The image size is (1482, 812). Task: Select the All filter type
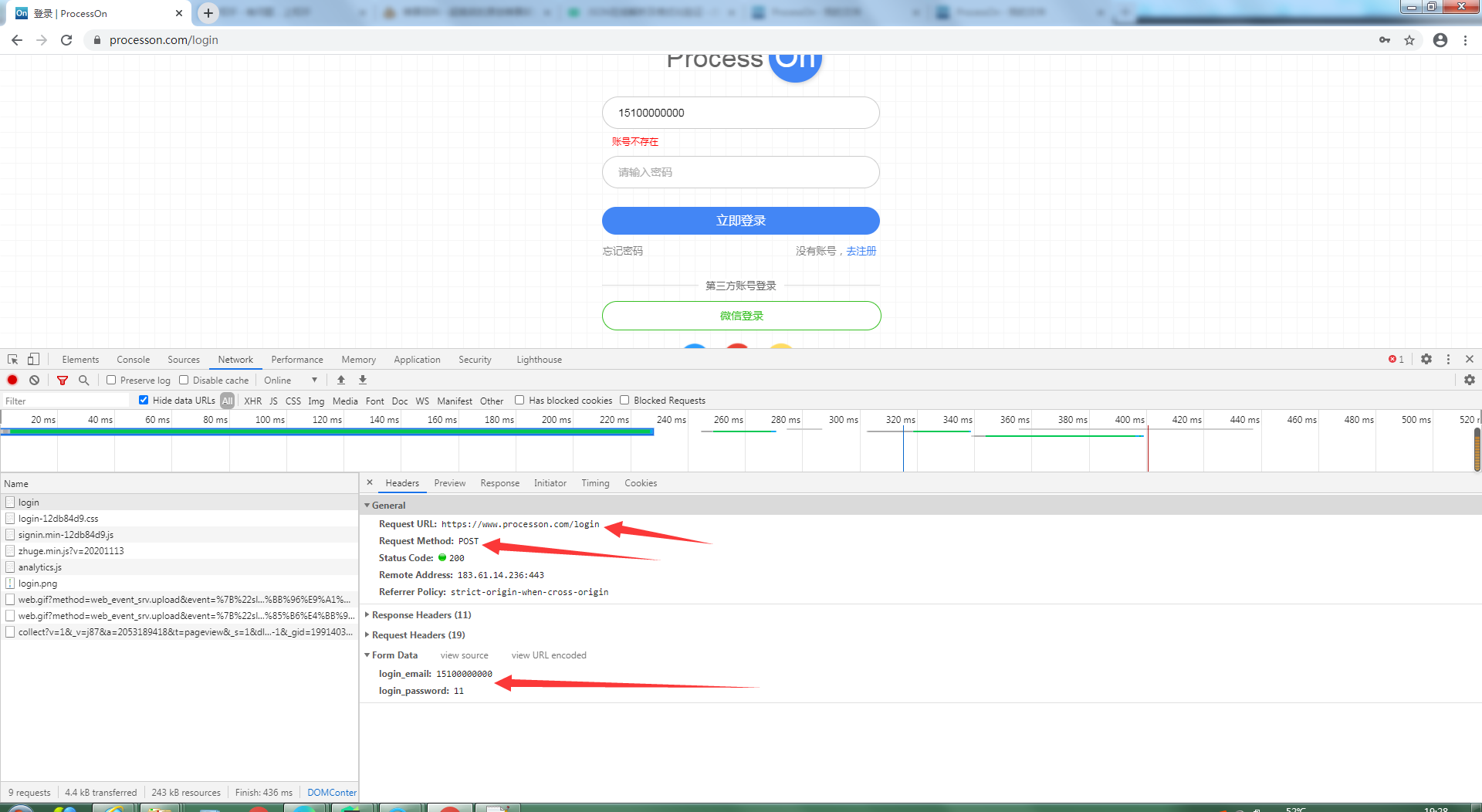227,401
